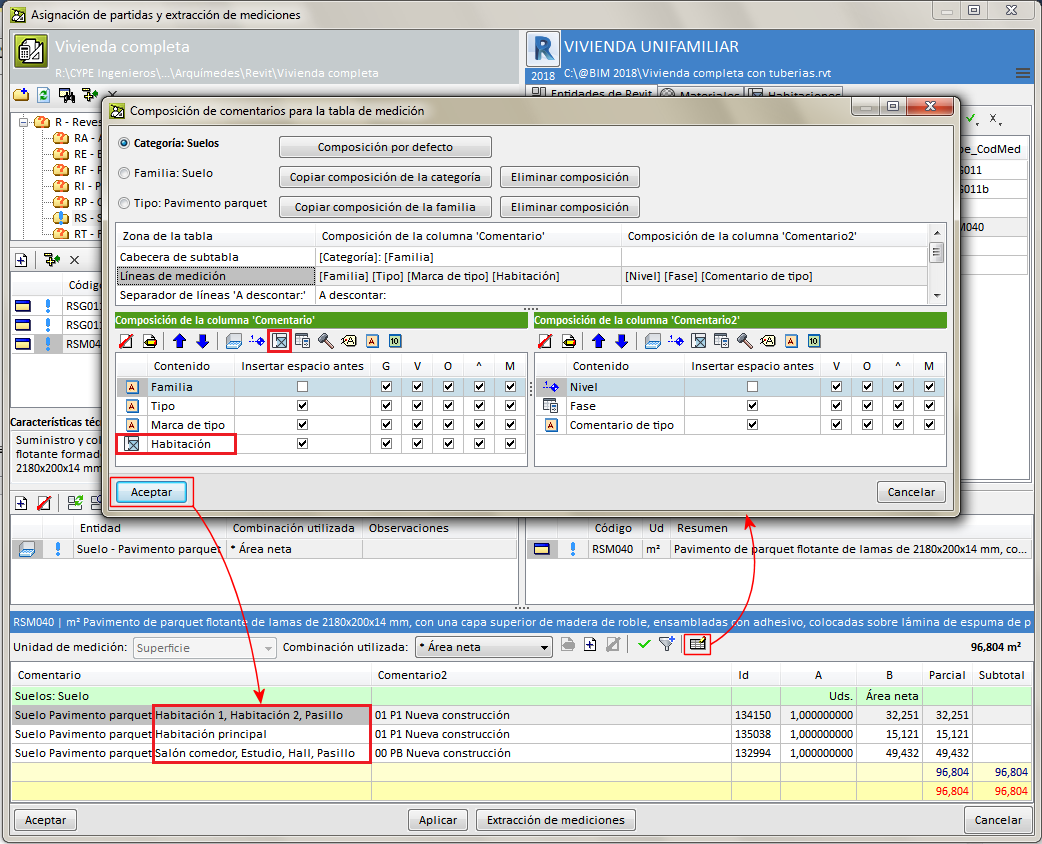Click 'Copiar composición de la familia'
This screenshot has width=1042, height=844.
[x=385, y=207]
